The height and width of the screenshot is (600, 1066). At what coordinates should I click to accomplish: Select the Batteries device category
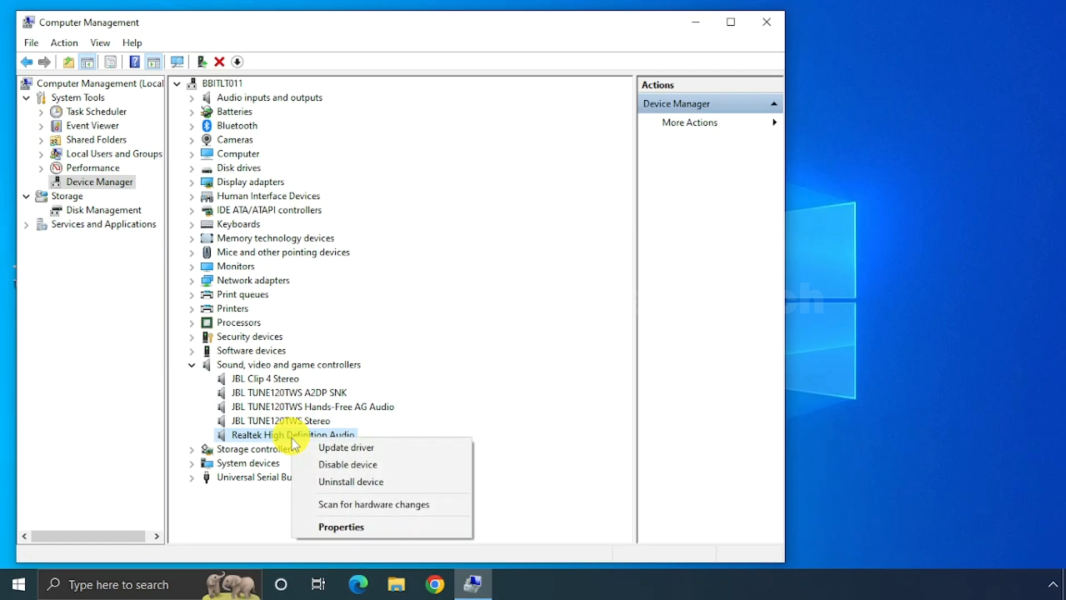tap(234, 111)
